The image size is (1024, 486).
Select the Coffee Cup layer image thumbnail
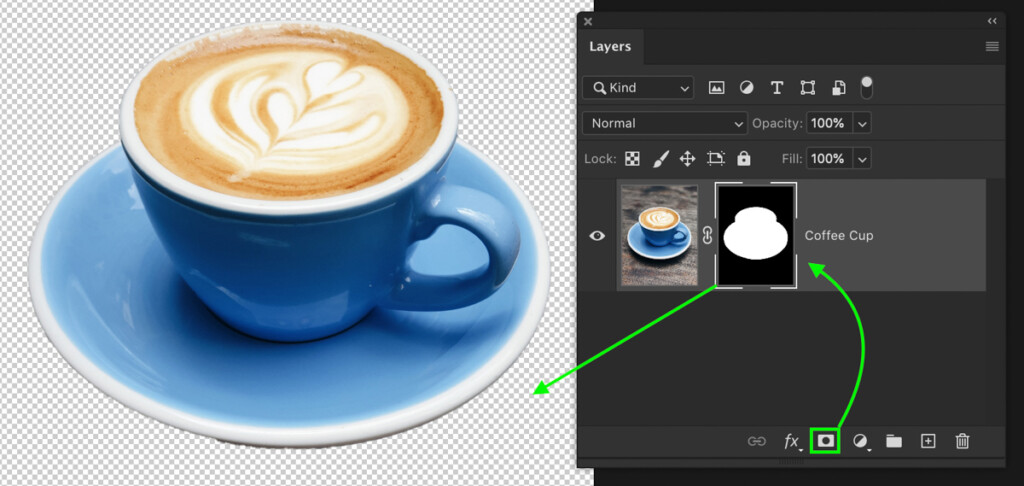coord(659,235)
